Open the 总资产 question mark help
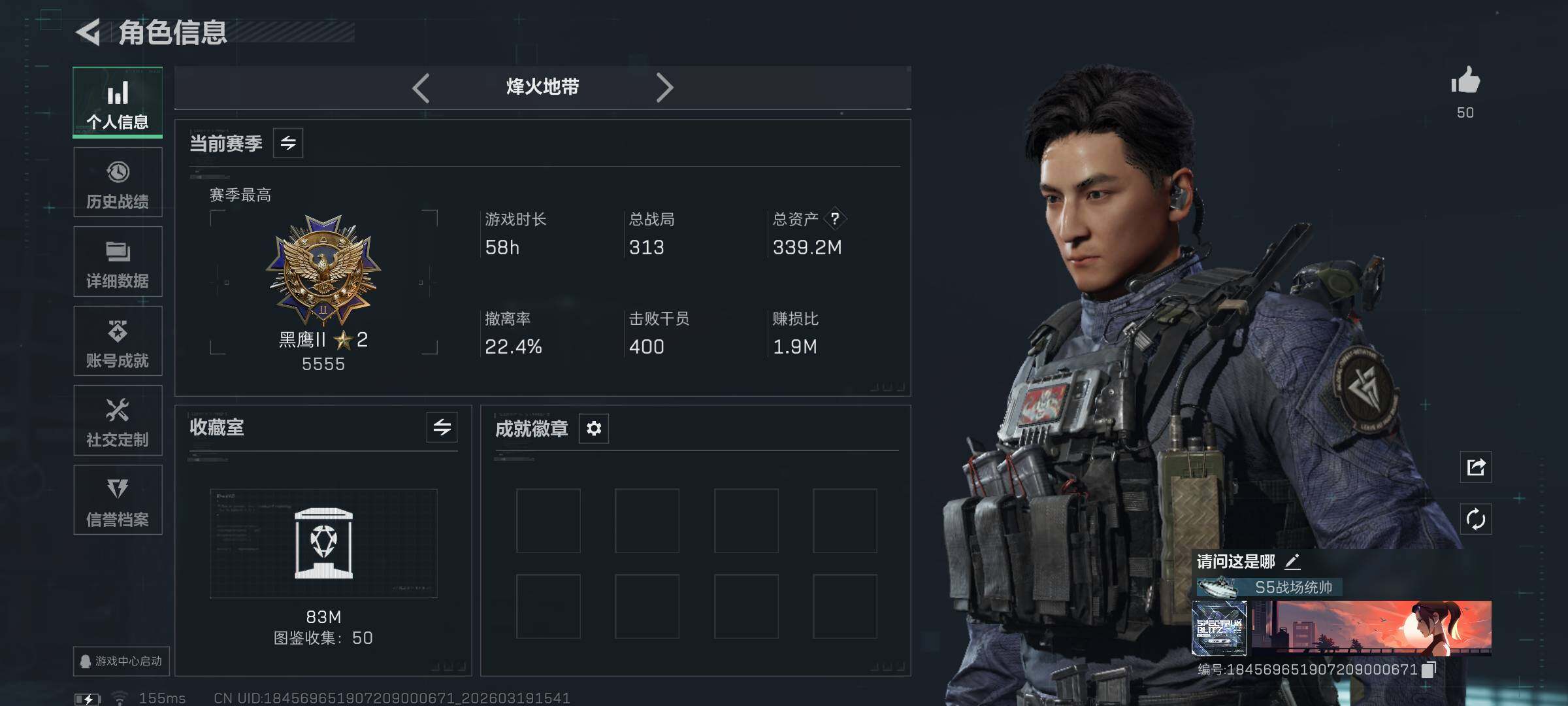 (x=834, y=219)
